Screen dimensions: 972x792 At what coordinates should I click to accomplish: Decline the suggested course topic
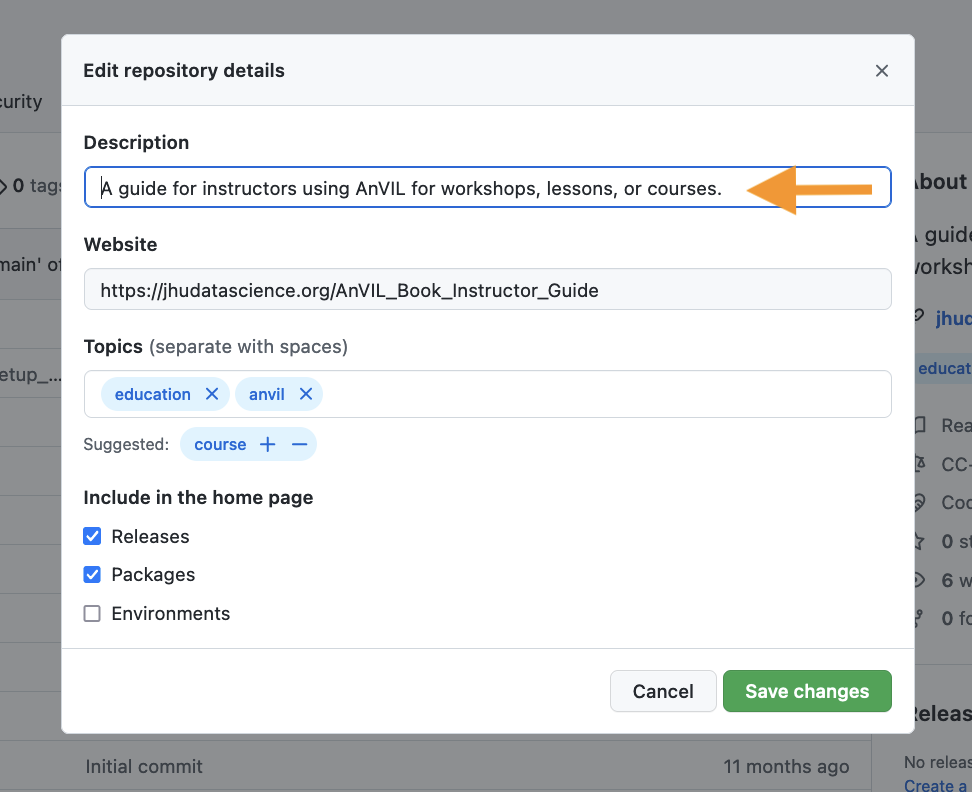(x=299, y=444)
